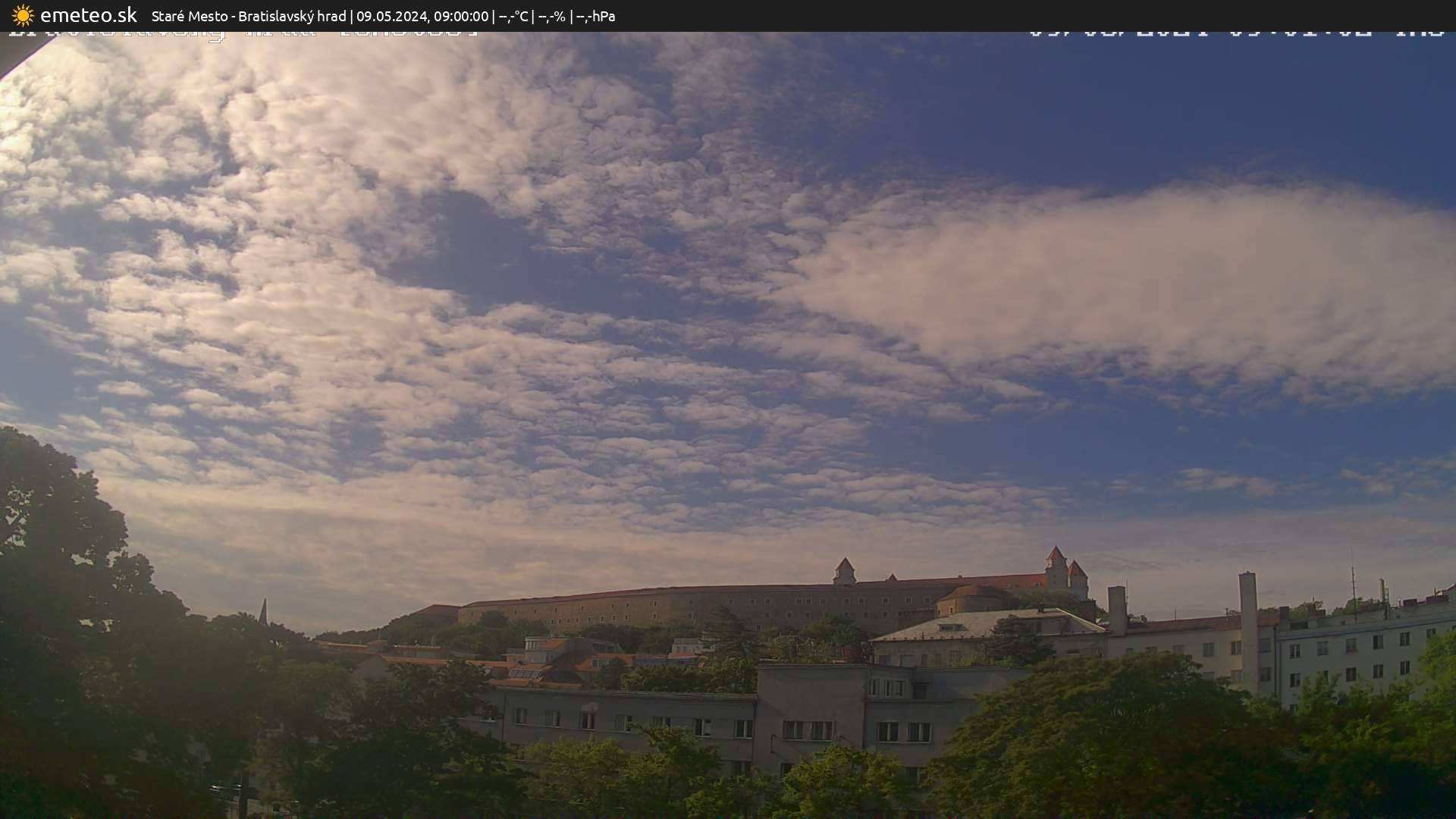This screenshot has height=819, width=1456.
Task: Click the temperature reading --,-°C
Action: (513, 16)
